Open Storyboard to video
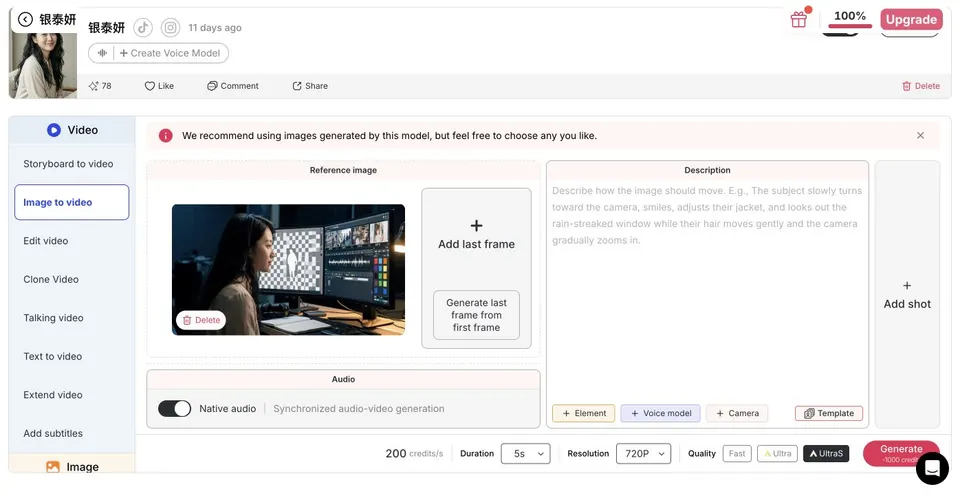The width and height of the screenshot is (960, 496). click(x=68, y=163)
